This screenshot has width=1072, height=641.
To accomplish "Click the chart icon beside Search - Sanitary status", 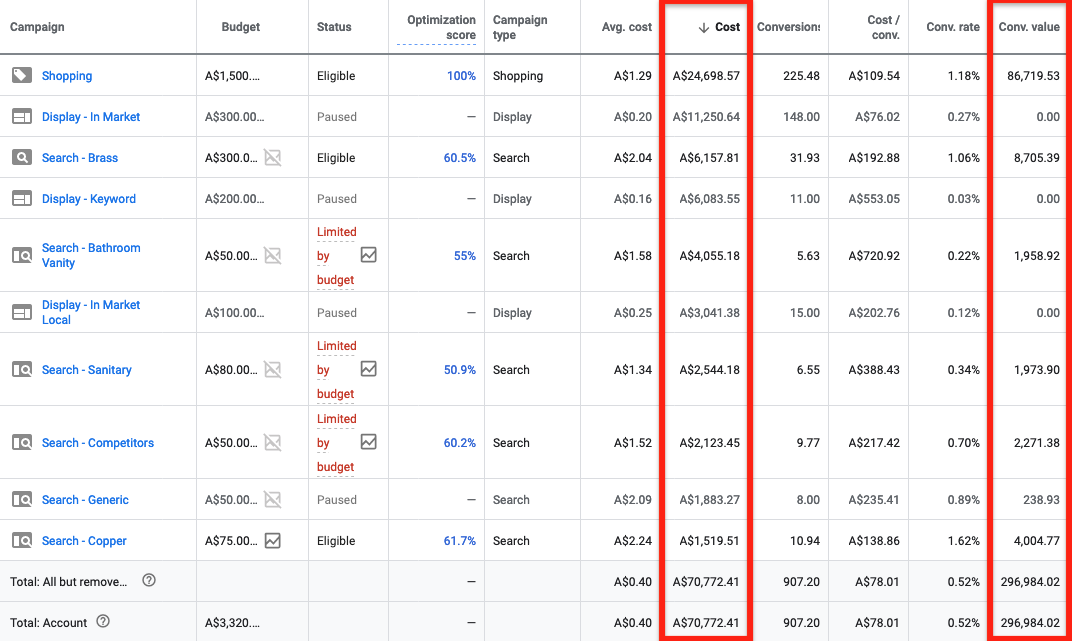I will [369, 369].
